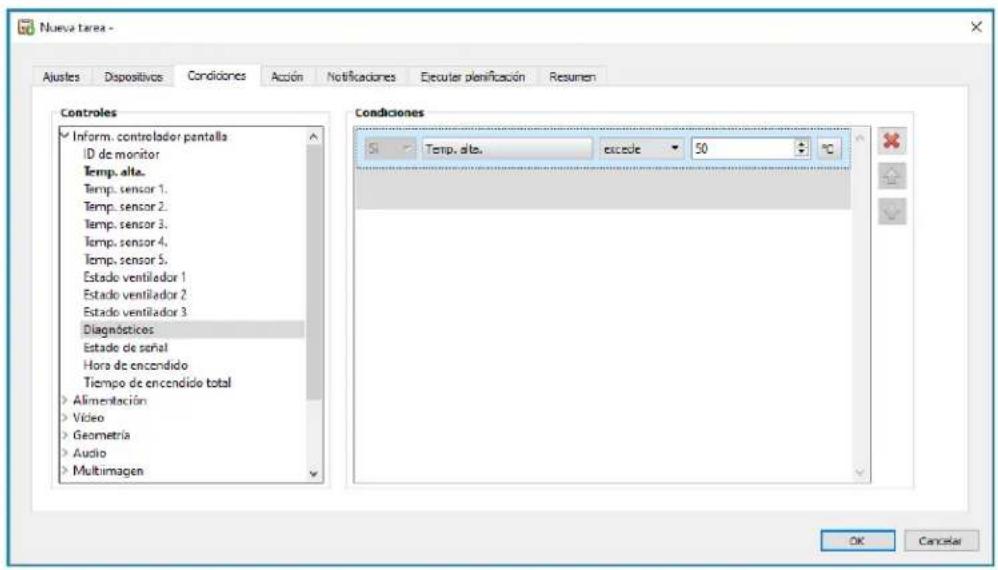Open the Acción tab
Viewport: 998px width, 570px height.
click(287, 77)
